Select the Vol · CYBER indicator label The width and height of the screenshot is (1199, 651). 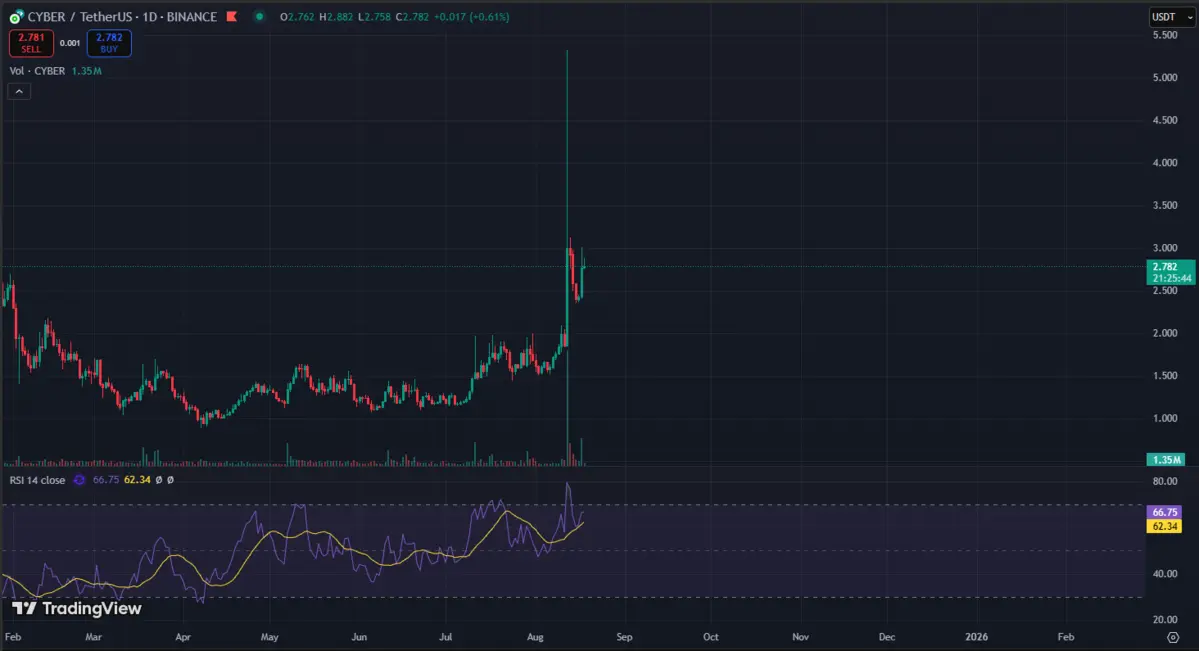coord(37,71)
